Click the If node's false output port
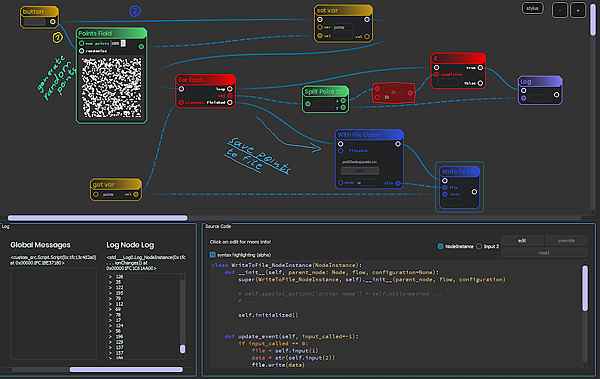This screenshot has width=600, height=379. pyautogui.click(x=480, y=83)
